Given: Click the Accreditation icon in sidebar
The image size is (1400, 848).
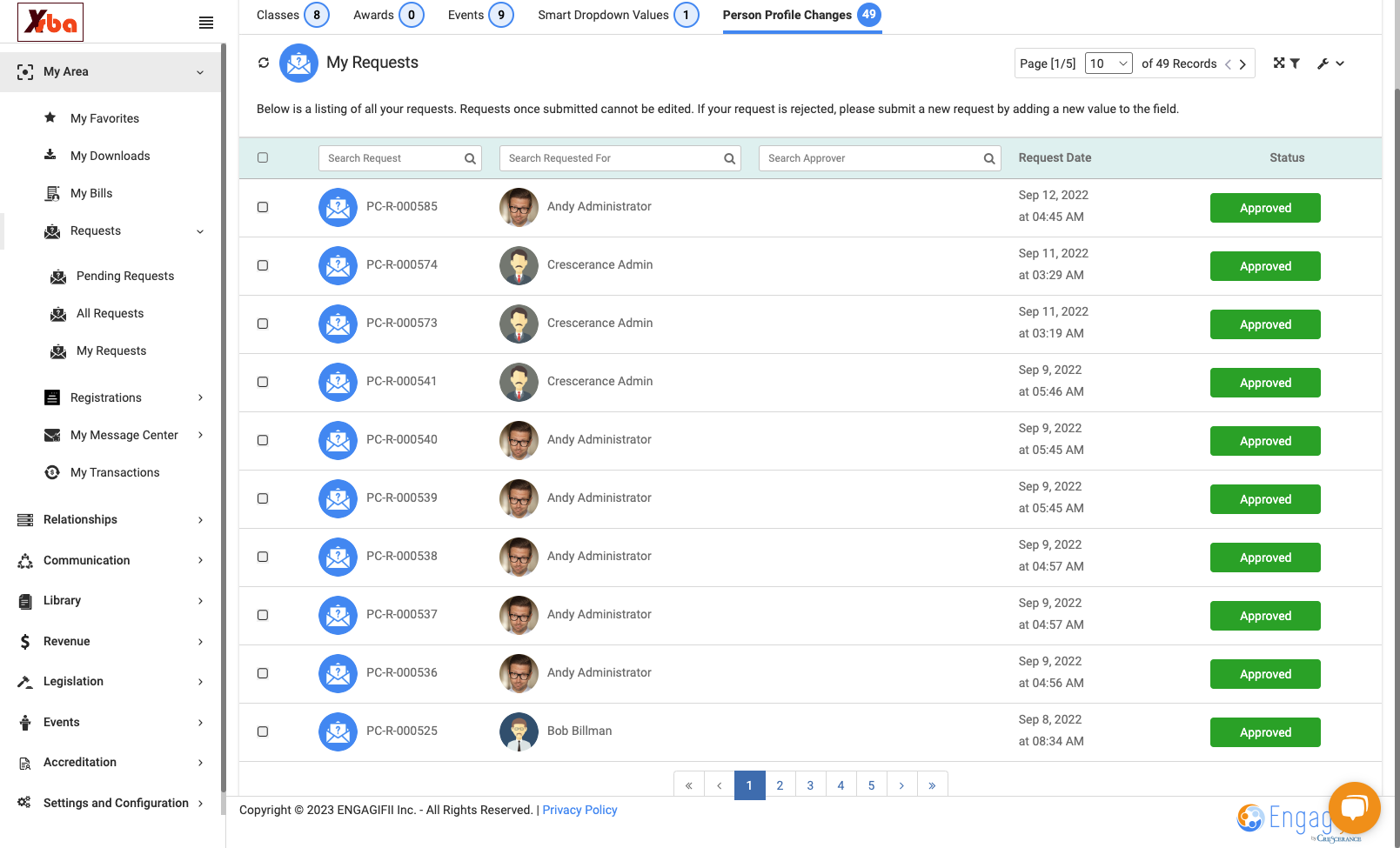Looking at the screenshot, I should (25, 763).
